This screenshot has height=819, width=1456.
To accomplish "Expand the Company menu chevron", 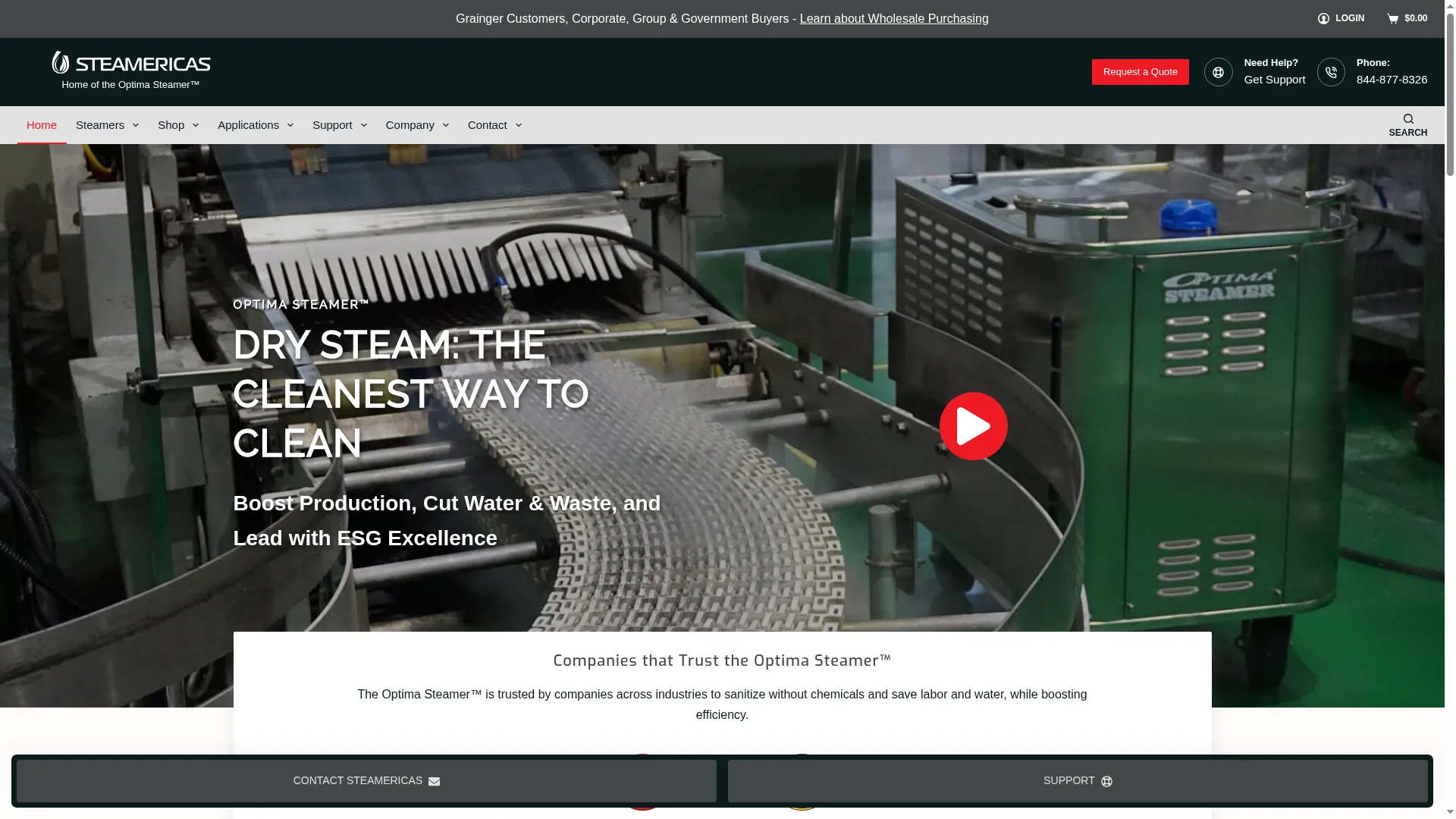I will tap(446, 125).
